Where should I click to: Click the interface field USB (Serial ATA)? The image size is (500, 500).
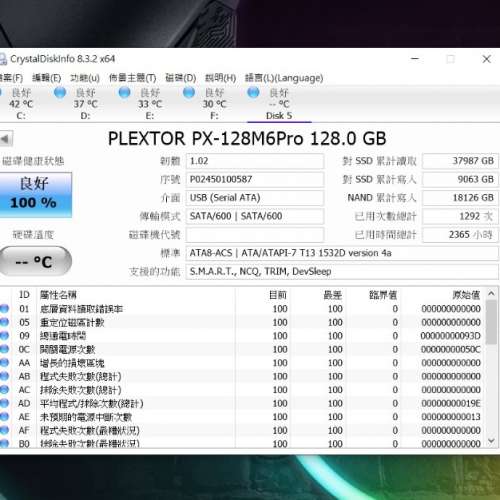(x=255, y=198)
